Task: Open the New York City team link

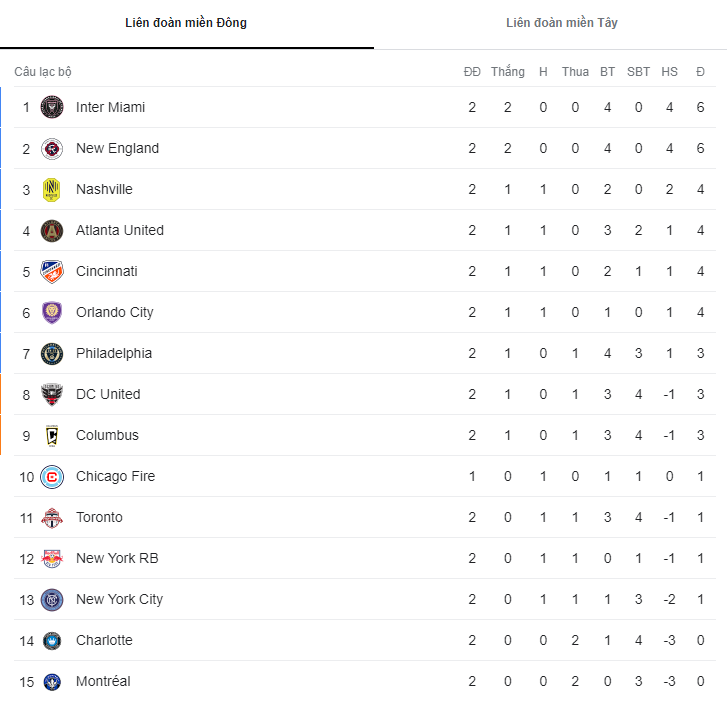Action: point(119,599)
